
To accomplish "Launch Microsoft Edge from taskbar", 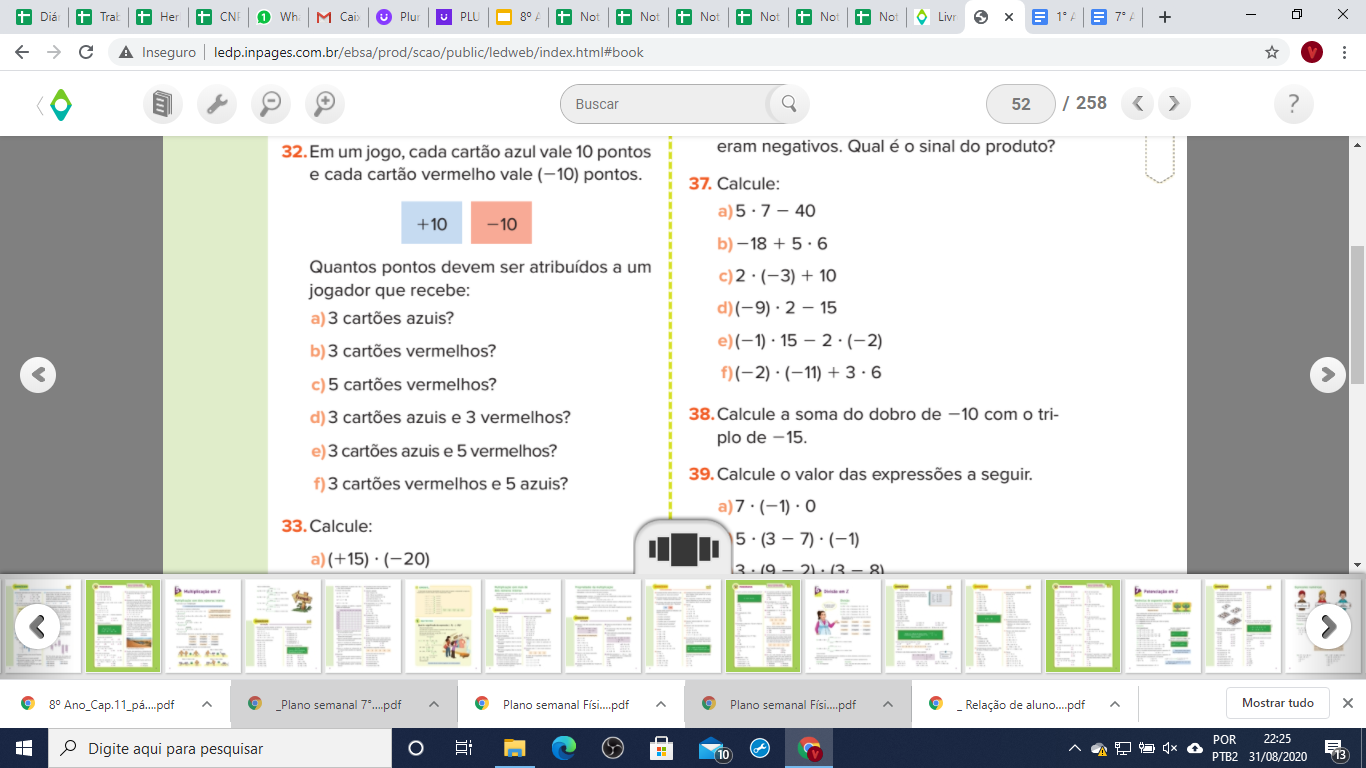I will pos(563,748).
